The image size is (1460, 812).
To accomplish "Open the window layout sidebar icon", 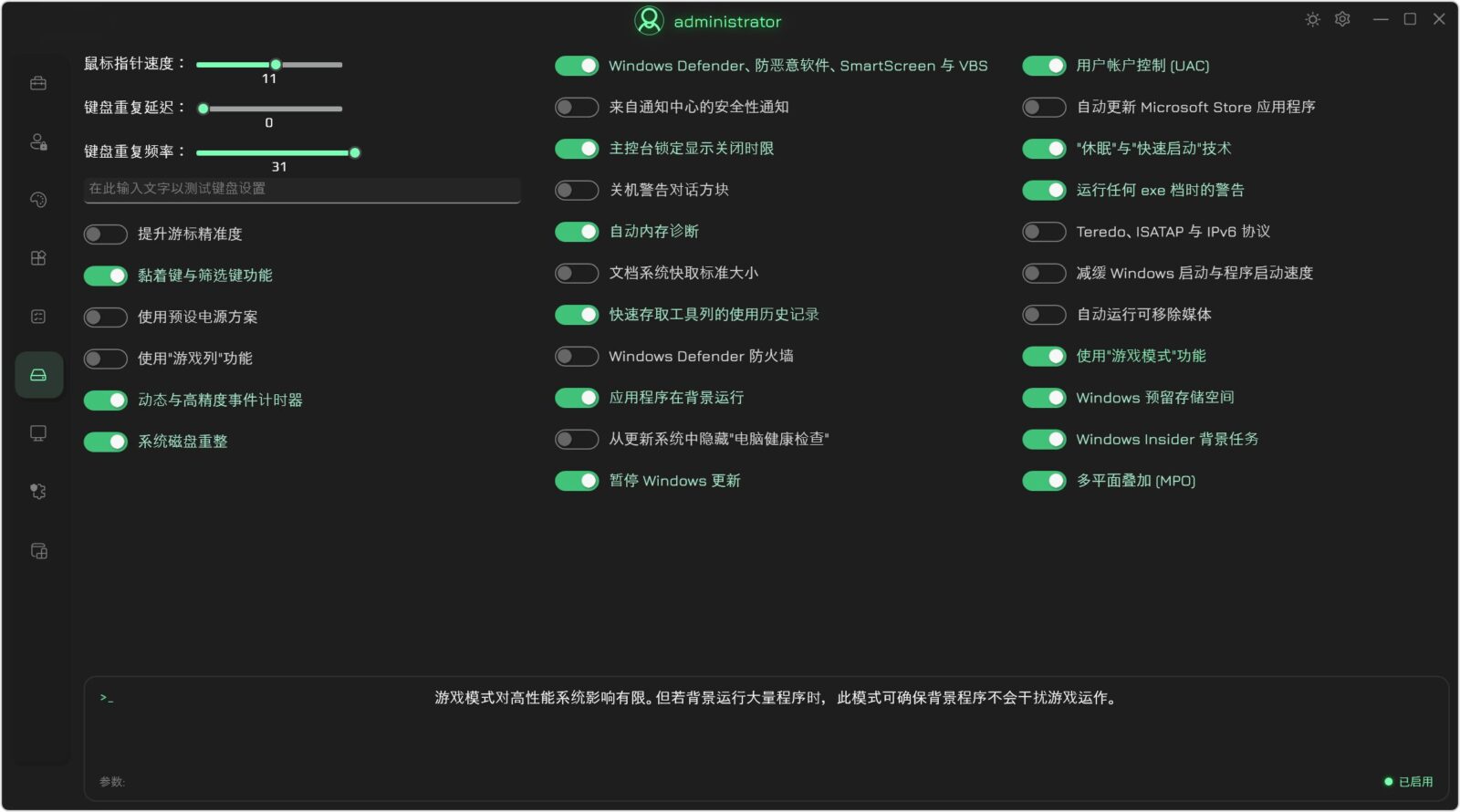I will (38, 551).
